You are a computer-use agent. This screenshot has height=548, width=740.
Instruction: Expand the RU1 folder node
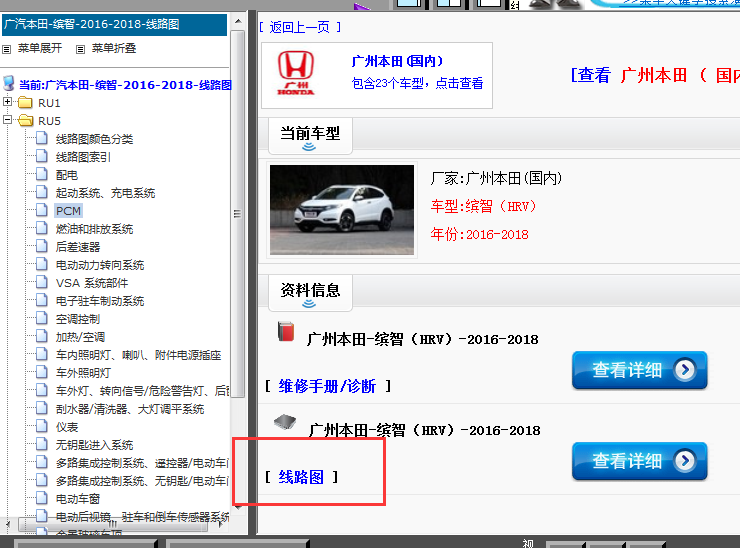7,101
